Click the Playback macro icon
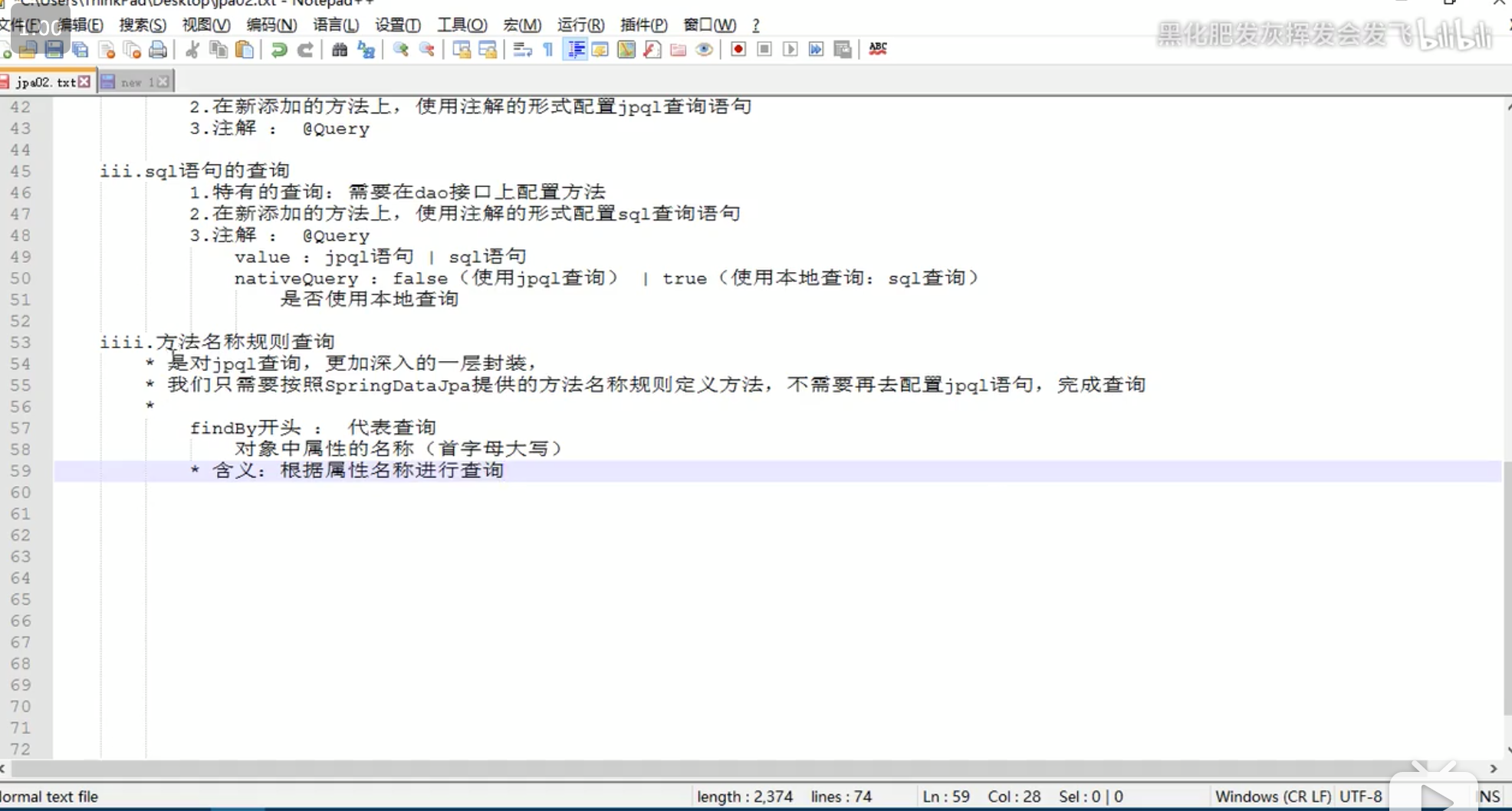The height and width of the screenshot is (811, 1512). pos(791,49)
